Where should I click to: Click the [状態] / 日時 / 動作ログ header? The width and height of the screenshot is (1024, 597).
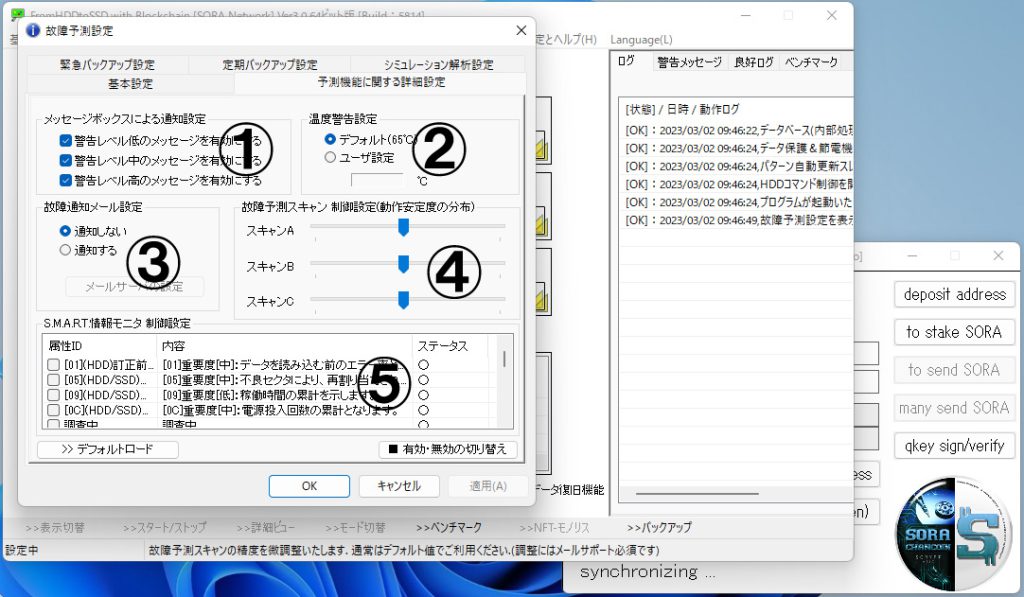[x=682, y=109]
